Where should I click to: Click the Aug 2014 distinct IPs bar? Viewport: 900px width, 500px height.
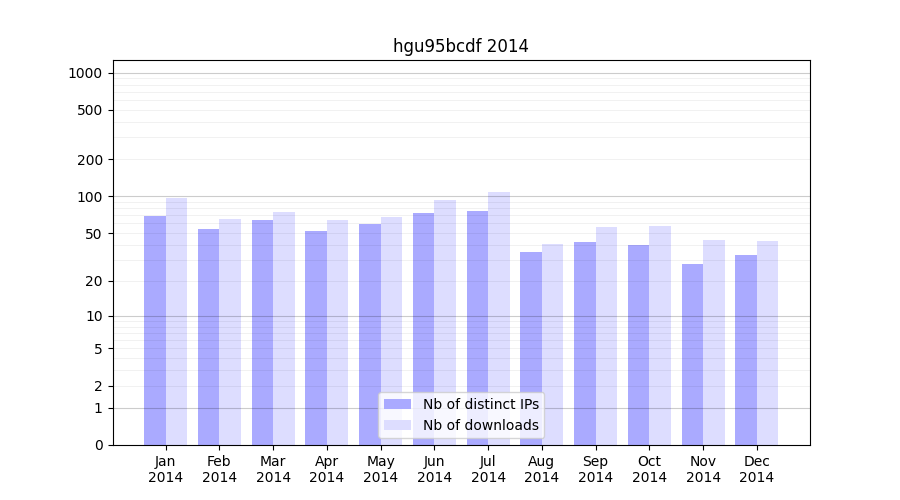click(x=531, y=348)
